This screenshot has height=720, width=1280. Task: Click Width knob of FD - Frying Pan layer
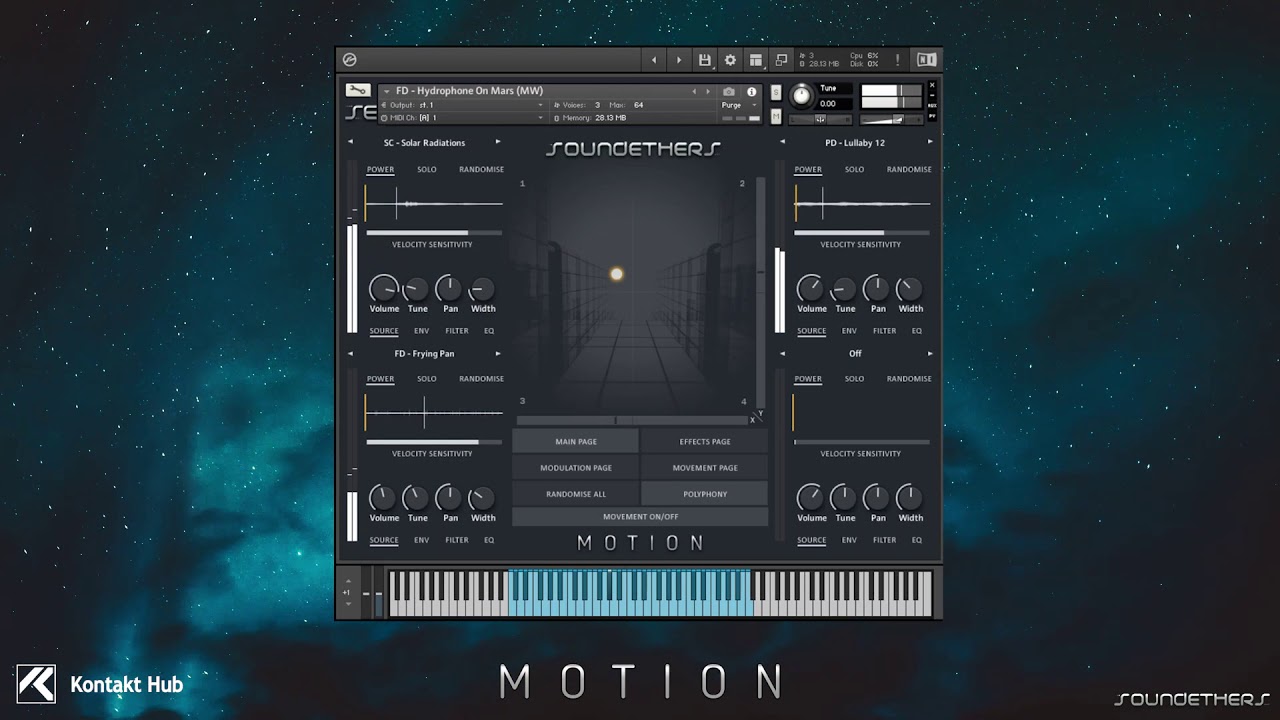click(x=482, y=498)
